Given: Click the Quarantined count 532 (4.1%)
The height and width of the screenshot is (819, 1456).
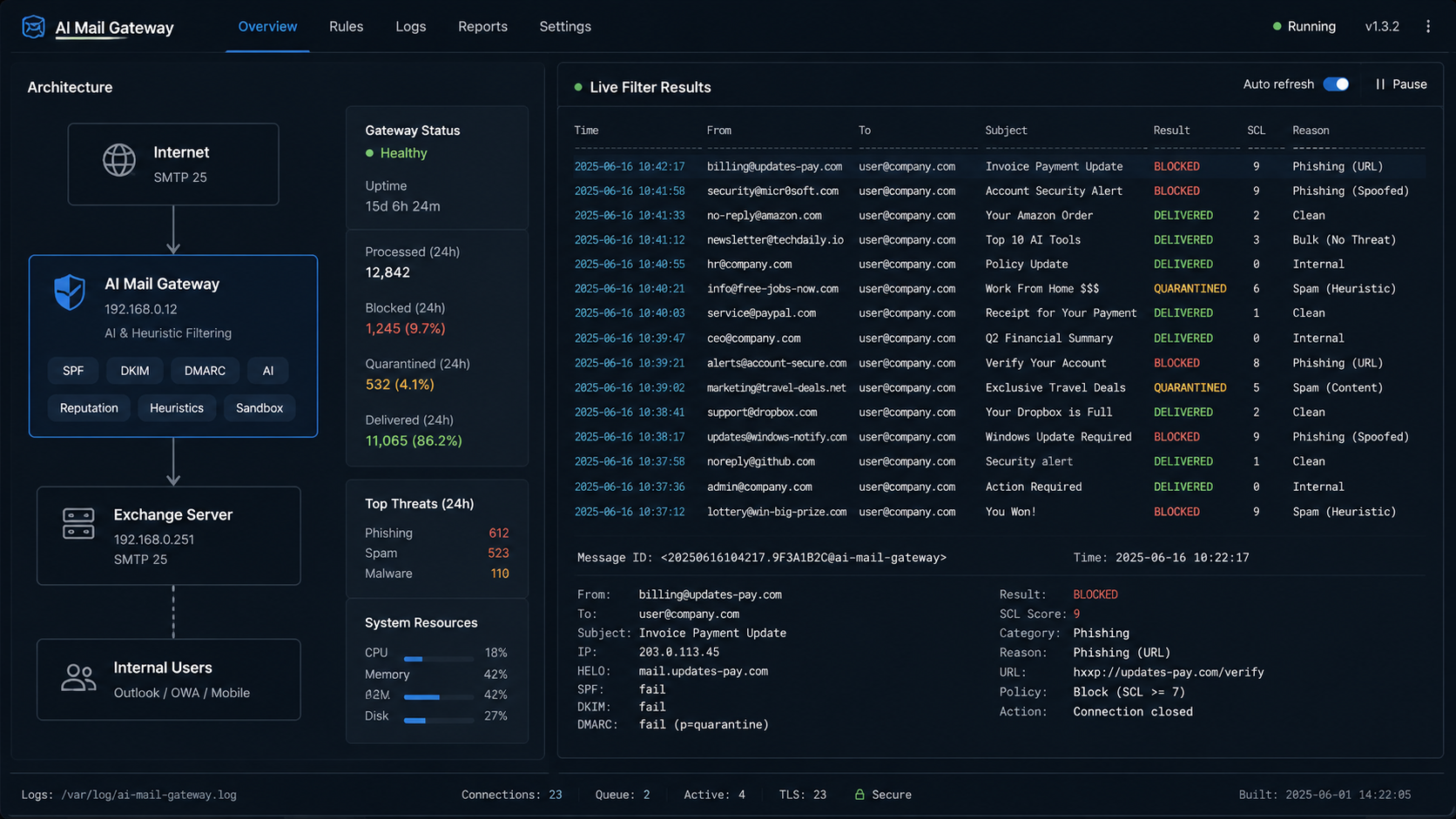Looking at the screenshot, I should click(400, 384).
